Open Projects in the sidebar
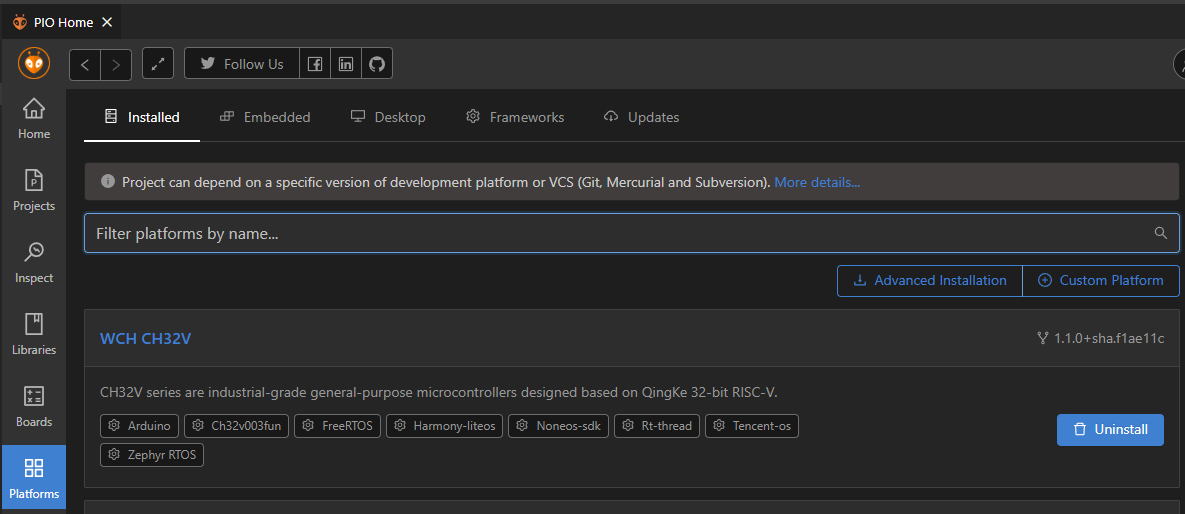 [x=33, y=190]
